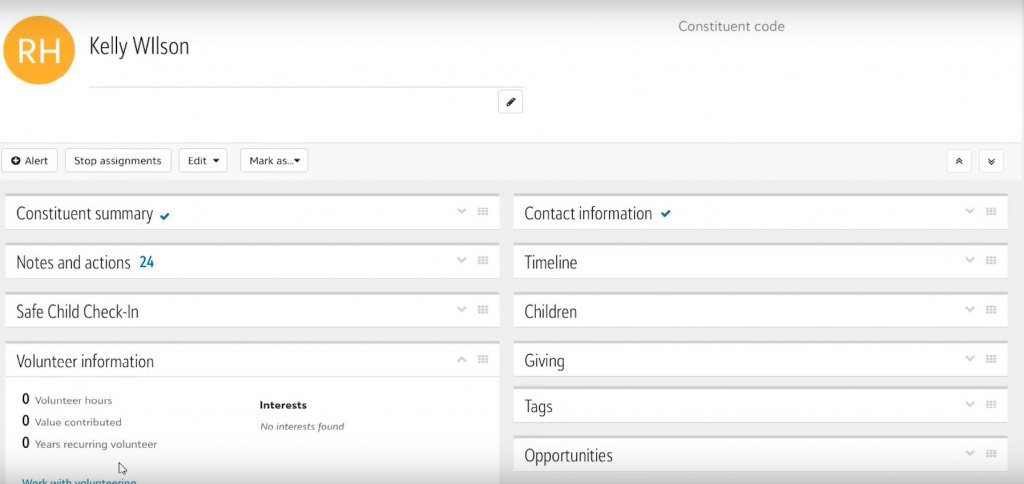Open the Mark as dropdown

pyautogui.click(x=274, y=161)
